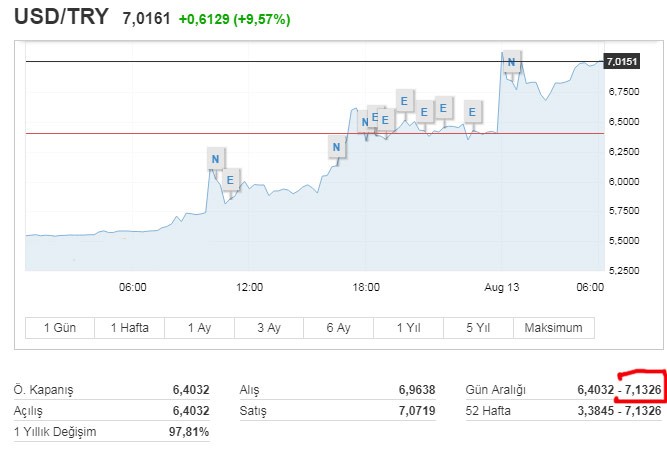Click the green +0,6129 (+9,57%) change
This screenshot has height=462, width=667.
234,20
